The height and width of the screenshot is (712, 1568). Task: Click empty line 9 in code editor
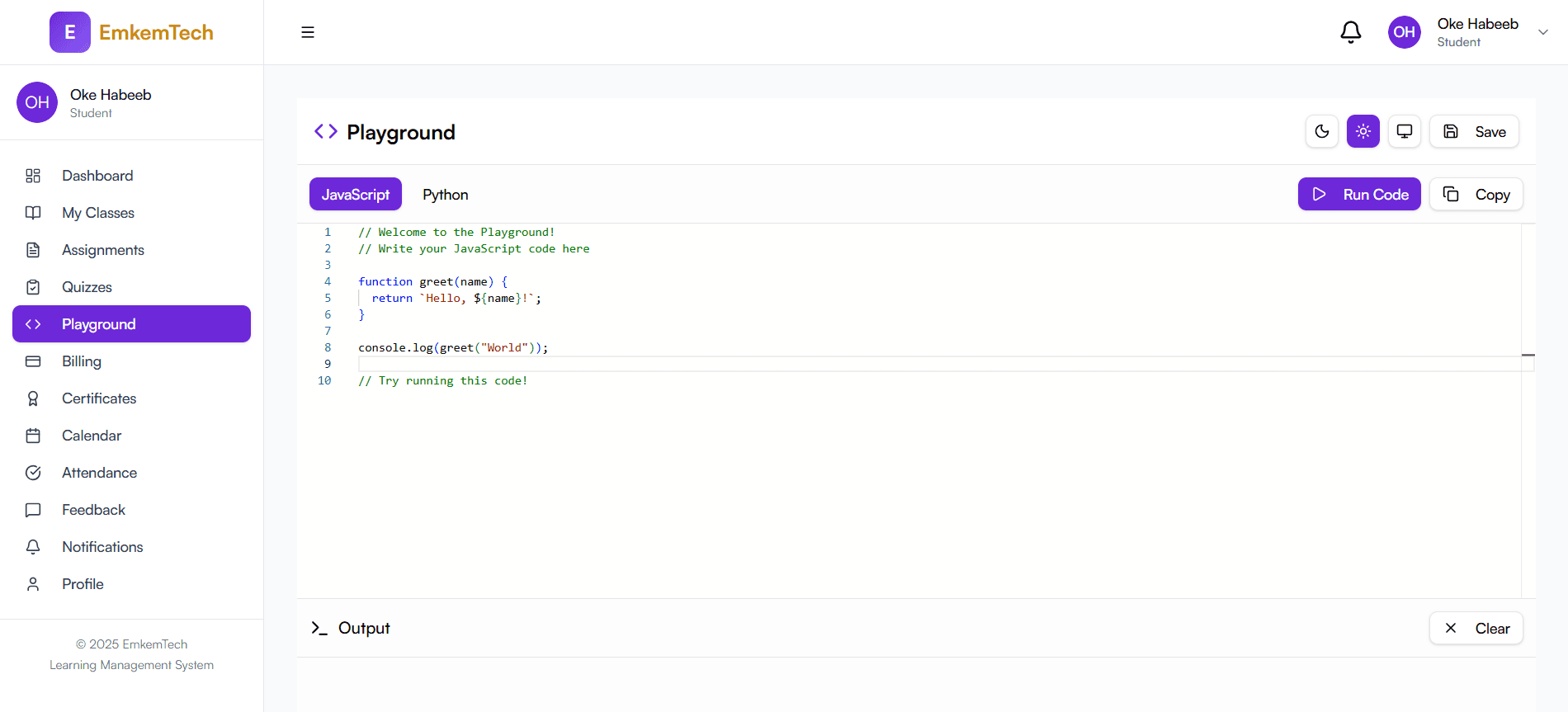(660, 364)
